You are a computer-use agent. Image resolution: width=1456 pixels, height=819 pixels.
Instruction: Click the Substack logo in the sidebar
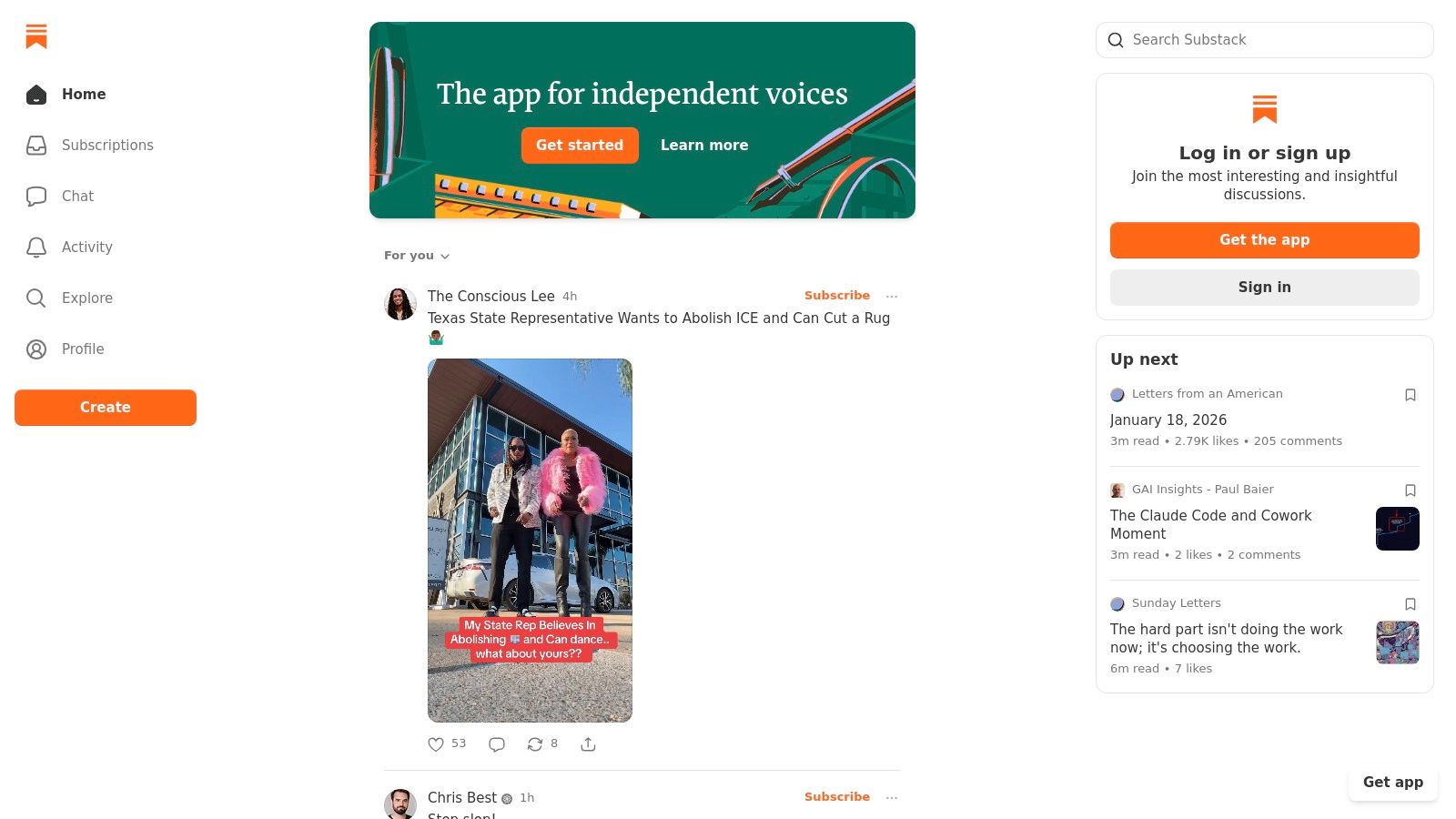36,36
